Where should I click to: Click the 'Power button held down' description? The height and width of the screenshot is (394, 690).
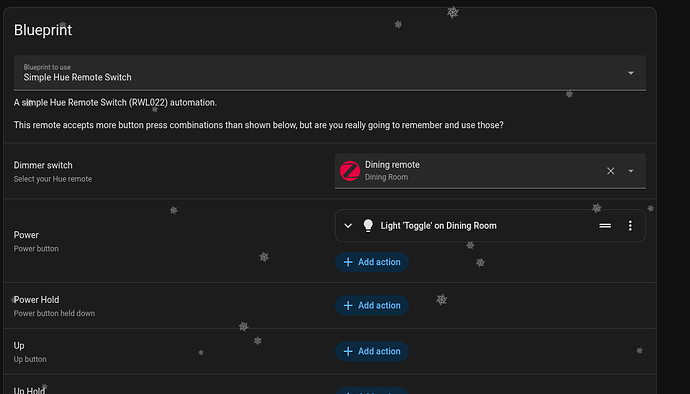click(54, 313)
